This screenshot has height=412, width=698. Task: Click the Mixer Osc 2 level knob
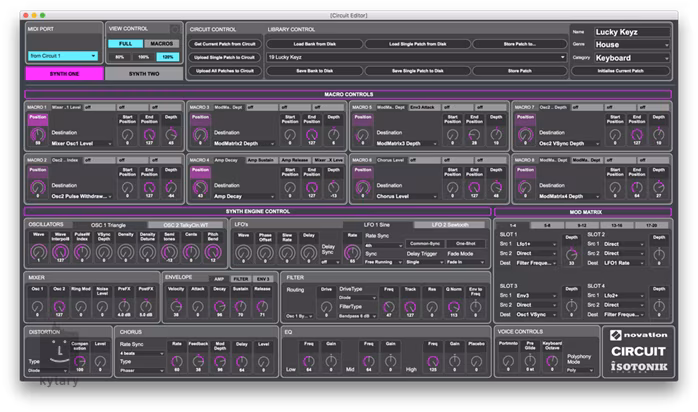tap(59, 306)
